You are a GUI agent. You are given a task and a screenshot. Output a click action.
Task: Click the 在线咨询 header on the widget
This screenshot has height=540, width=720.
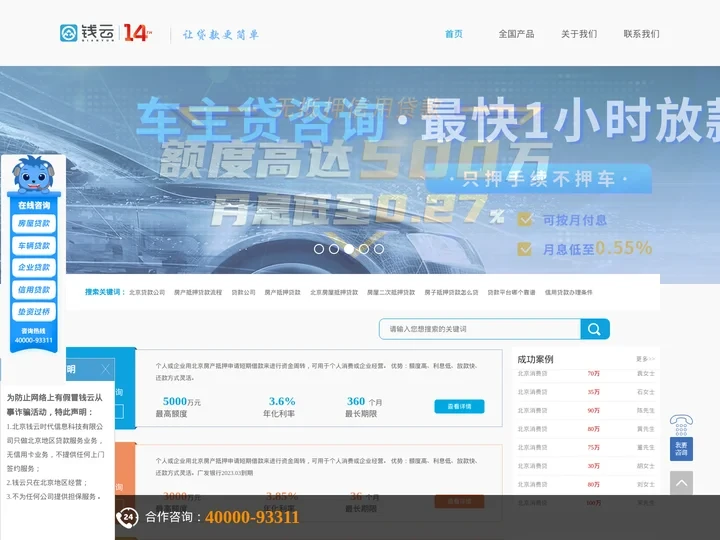pos(34,205)
